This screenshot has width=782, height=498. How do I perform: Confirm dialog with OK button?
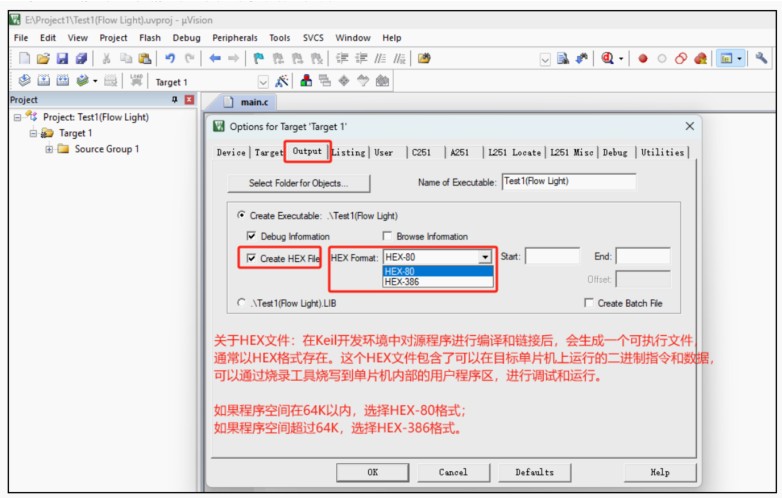click(x=373, y=472)
